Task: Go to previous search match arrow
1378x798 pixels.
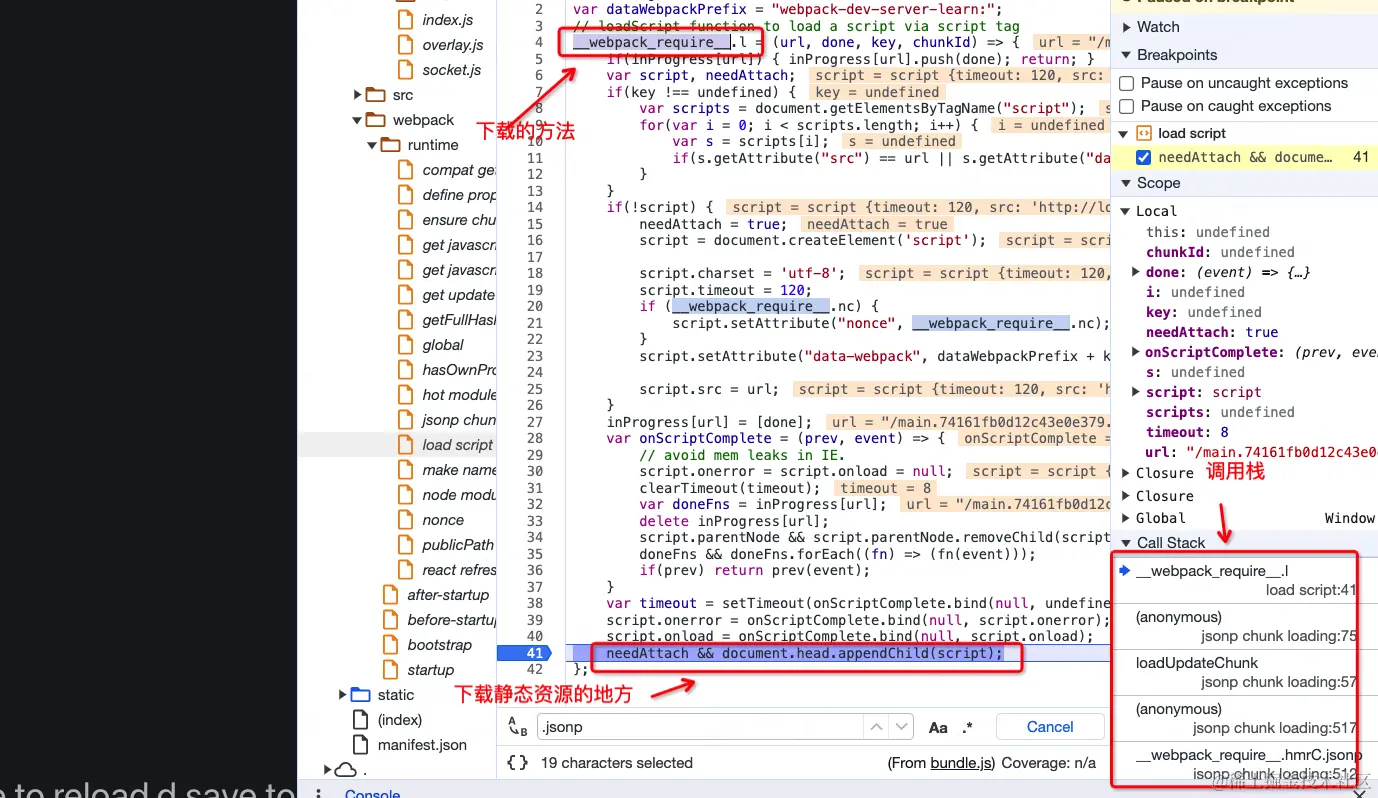Action: pos(877,727)
